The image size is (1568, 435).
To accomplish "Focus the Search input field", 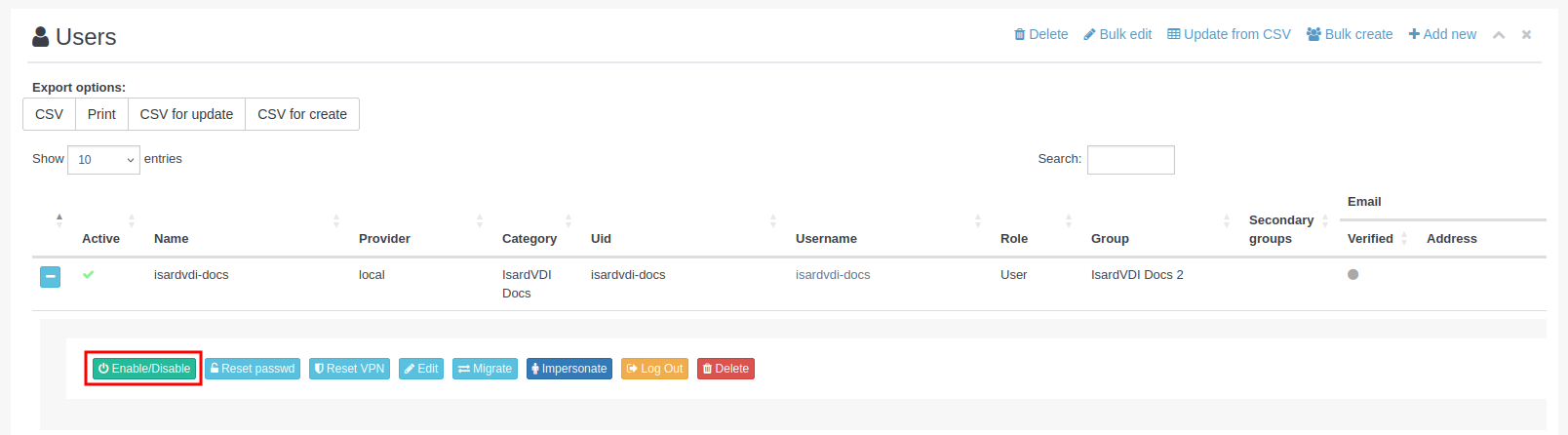I will coord(1130,160).
